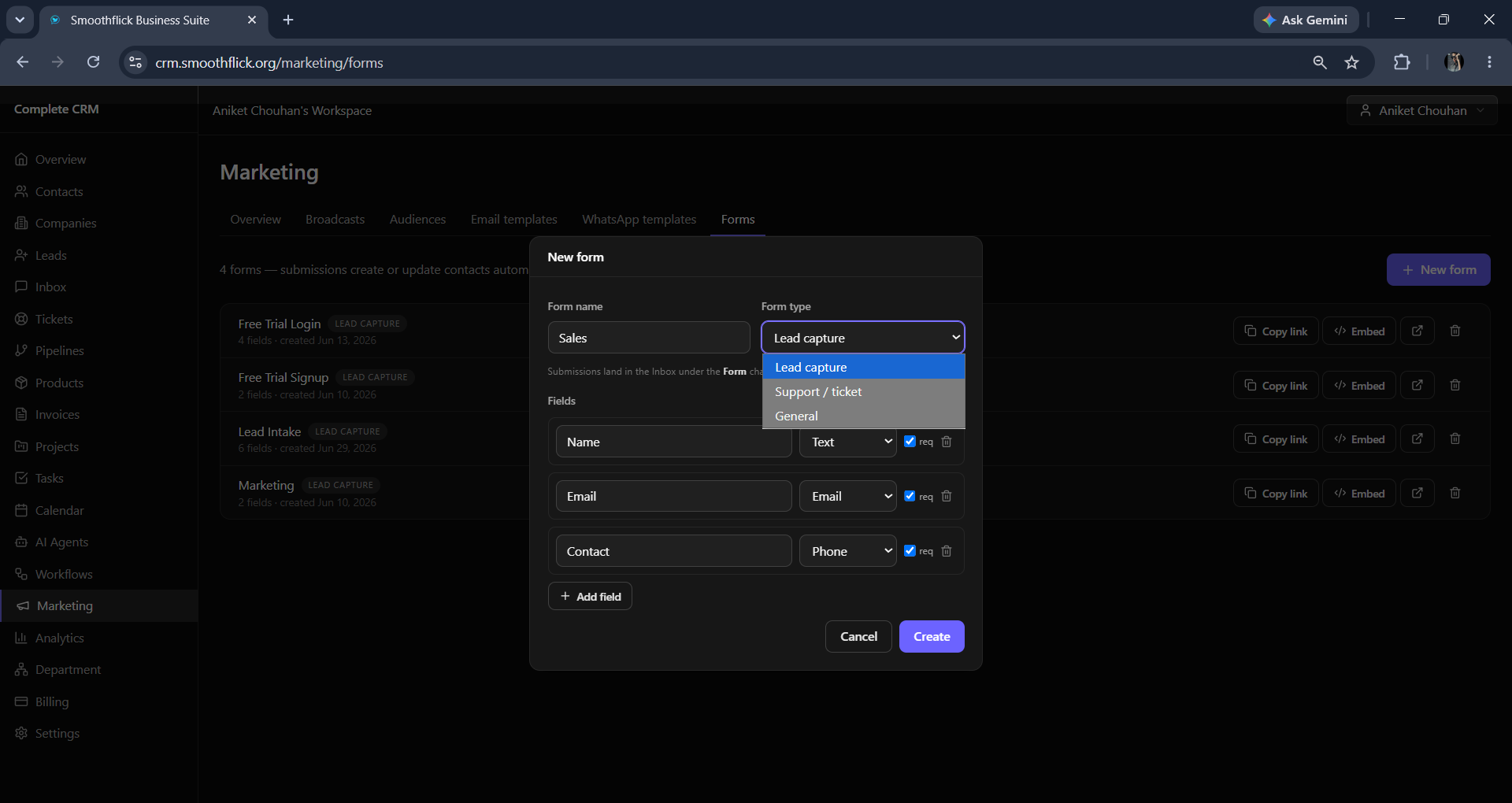Delete the Lead Intake form

[1455, 439]
